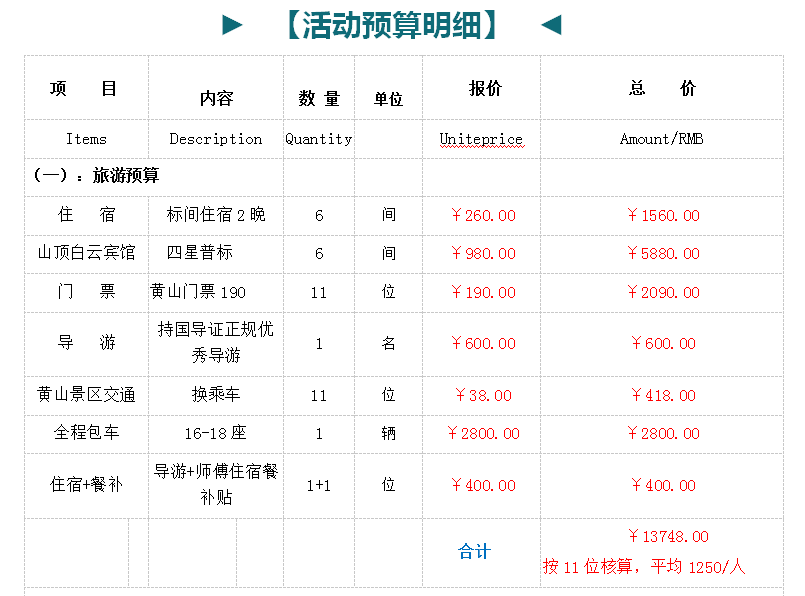Click the ￥418.00 amount cell
Screen dimensions: 805x596
click(x=663, y=395)
